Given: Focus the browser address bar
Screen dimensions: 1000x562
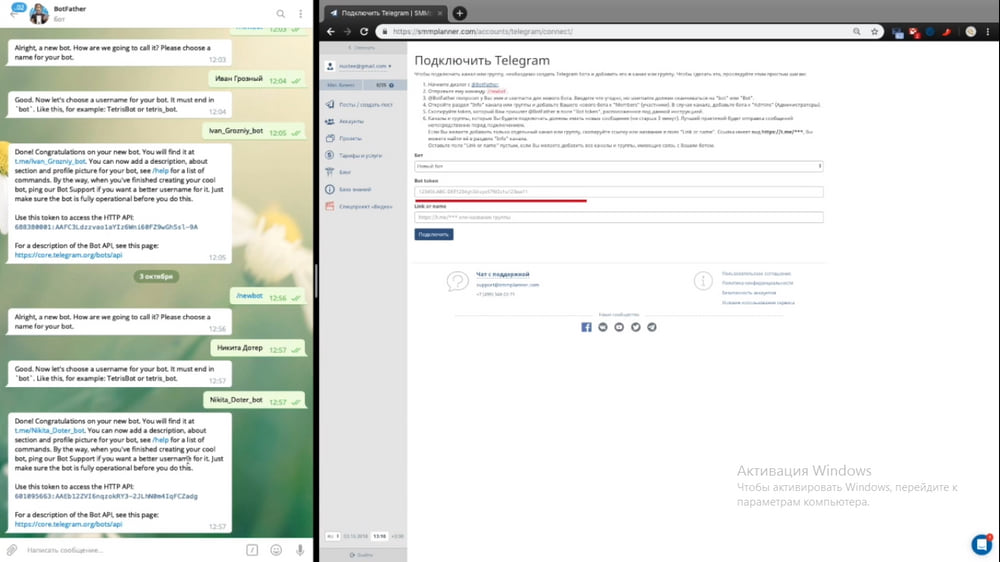Looking at the screenshot, I should coord(612,31).
